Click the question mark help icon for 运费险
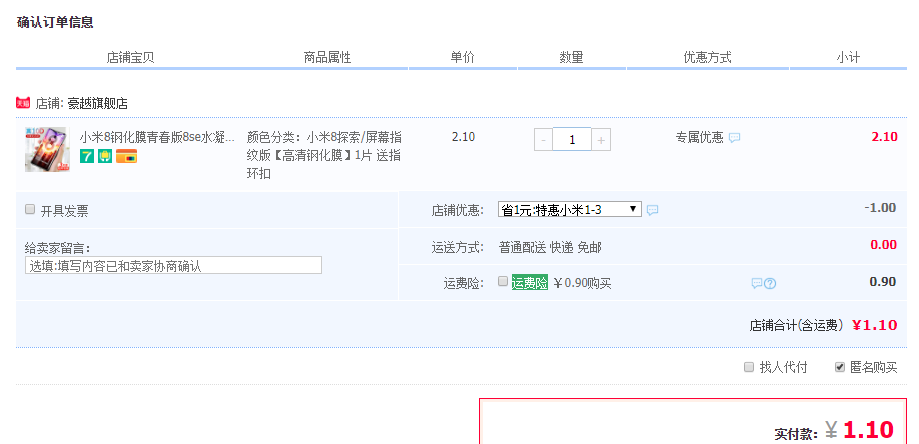This screenshot has width=919, height=444. [770, 284]
